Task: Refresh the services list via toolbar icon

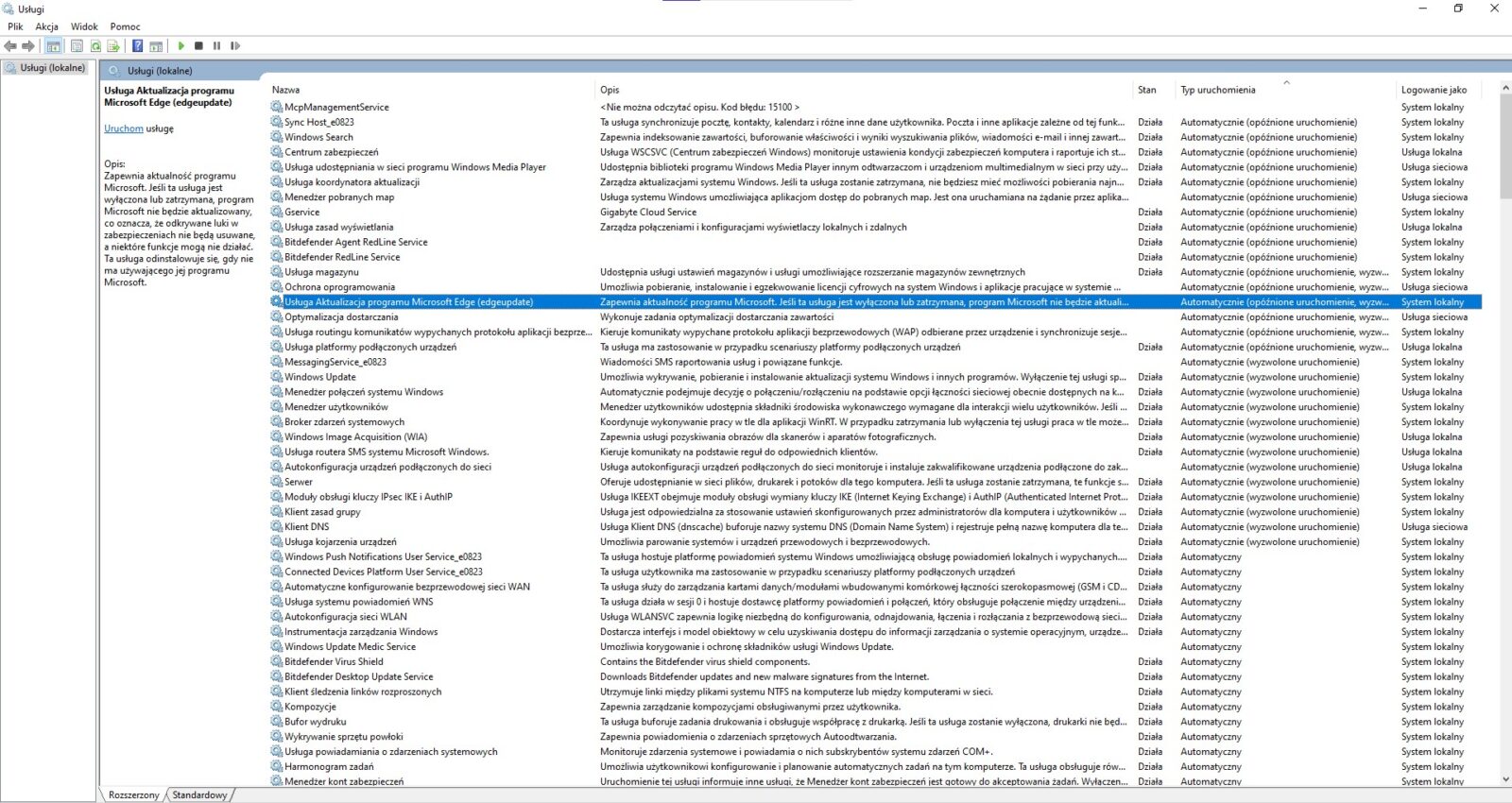Action: pos(95,45)
